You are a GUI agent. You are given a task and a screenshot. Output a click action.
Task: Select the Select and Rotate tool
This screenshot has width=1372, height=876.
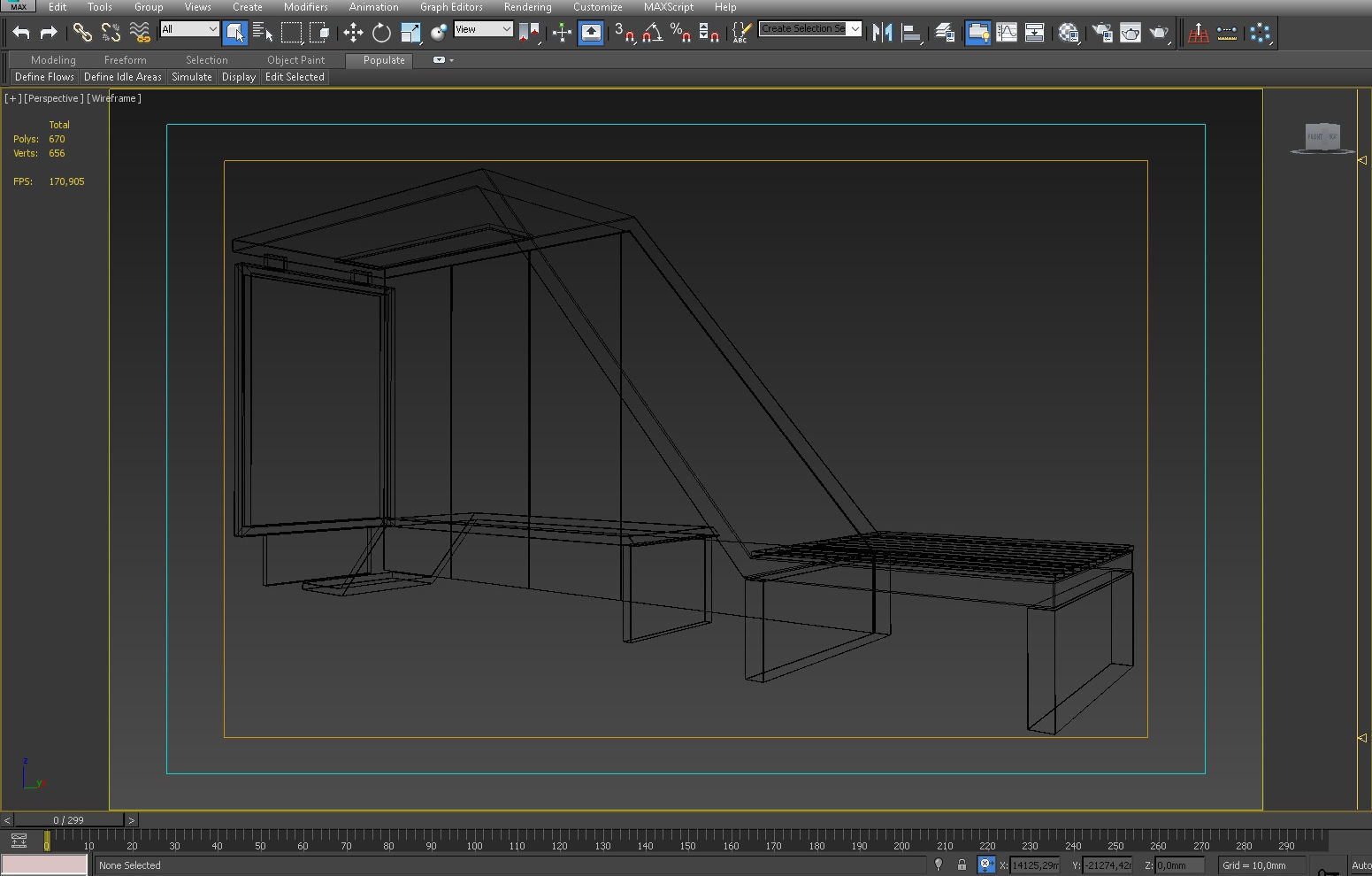pos(381,33)
